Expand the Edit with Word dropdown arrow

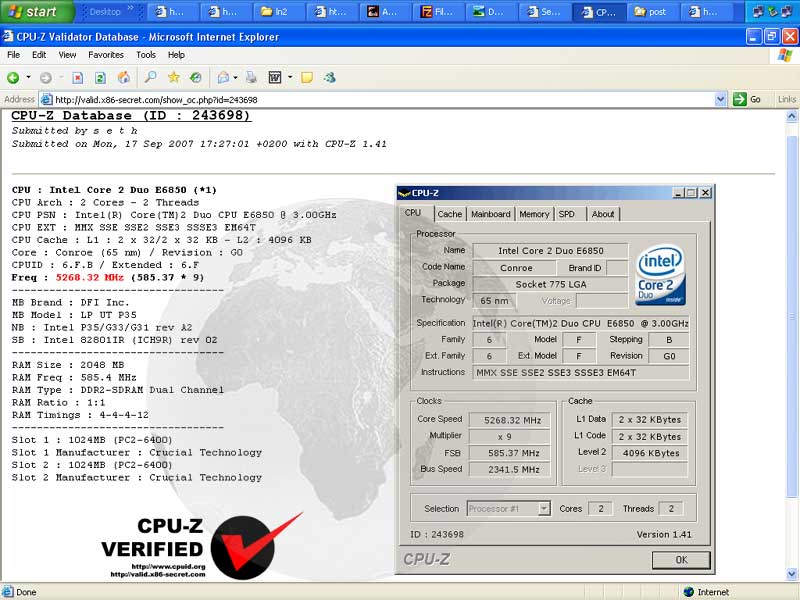(x=290, y=78)
